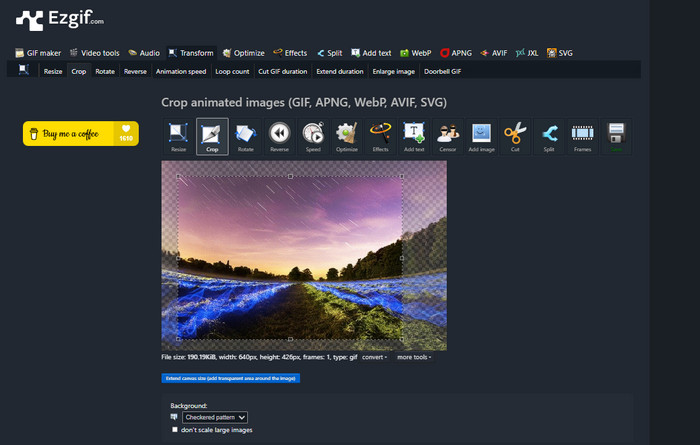Open the Doorbell GIF tab
700x445 pixels.
[442, 71]
